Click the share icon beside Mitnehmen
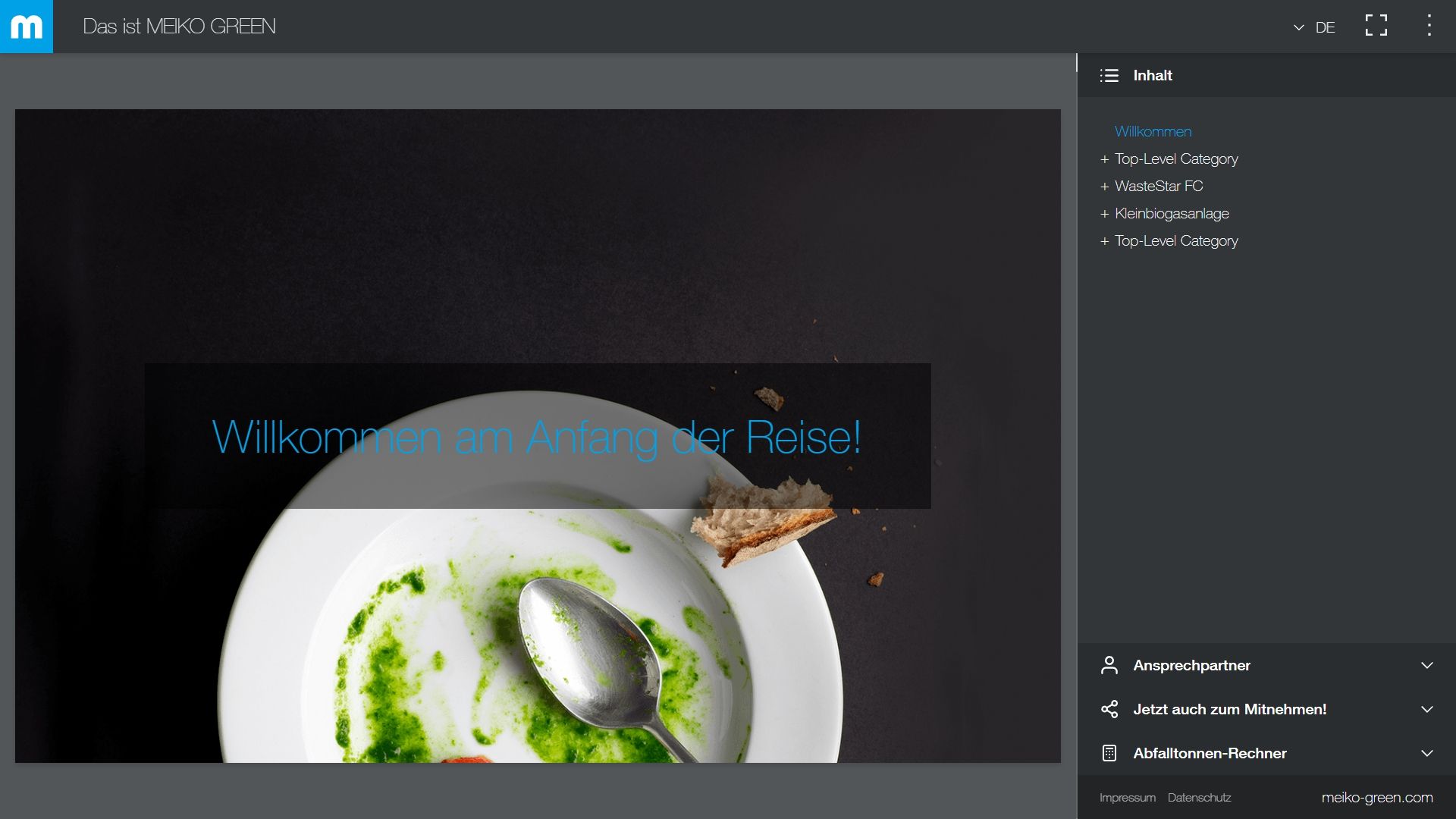The width and height of the screenshot is (1456, 819). (x=1109, y=709)
